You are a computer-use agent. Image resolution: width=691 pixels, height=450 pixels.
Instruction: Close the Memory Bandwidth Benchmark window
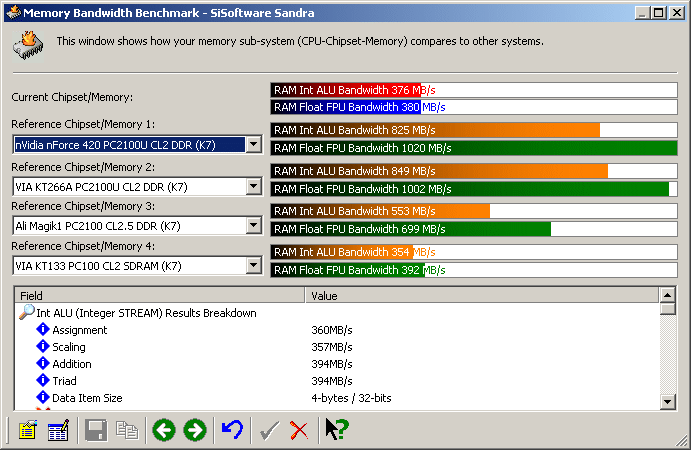coord(676,12)
